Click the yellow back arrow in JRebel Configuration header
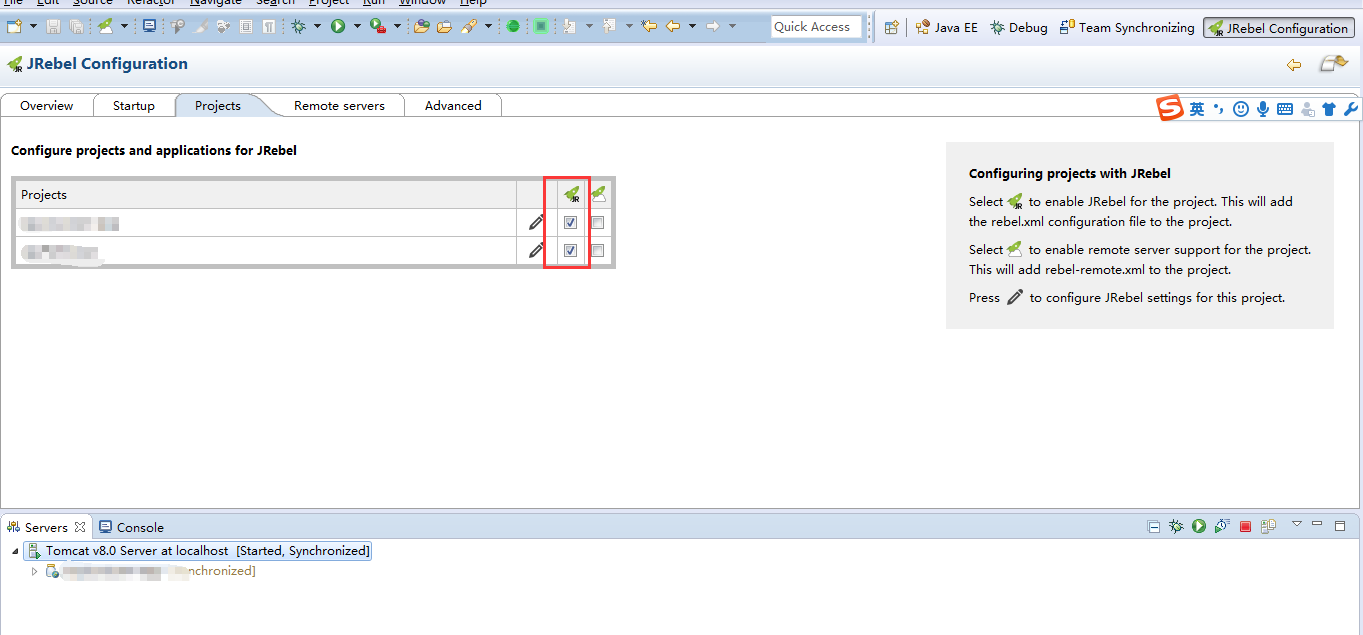This screenshot has width=1363, height=635. point(1294,65)
